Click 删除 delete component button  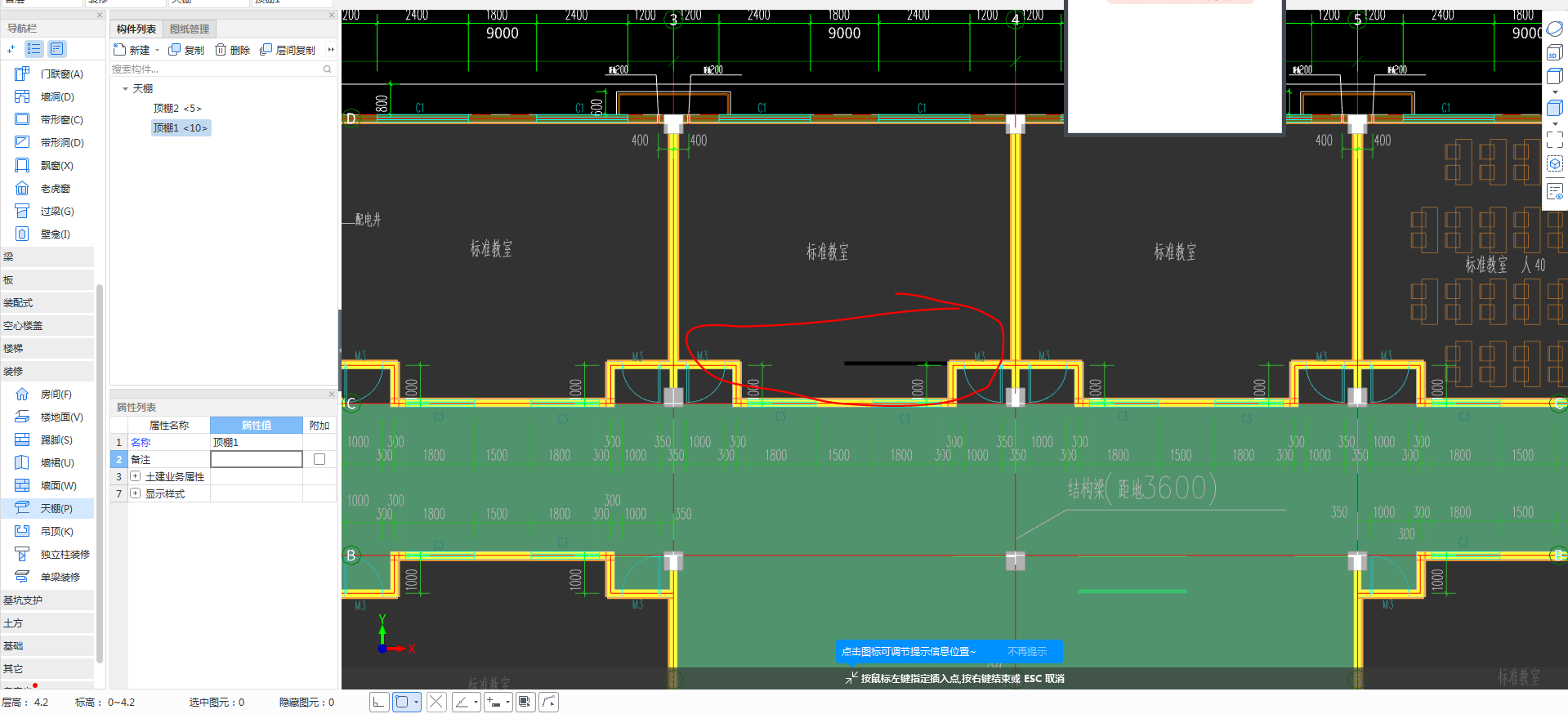(233, 50)
